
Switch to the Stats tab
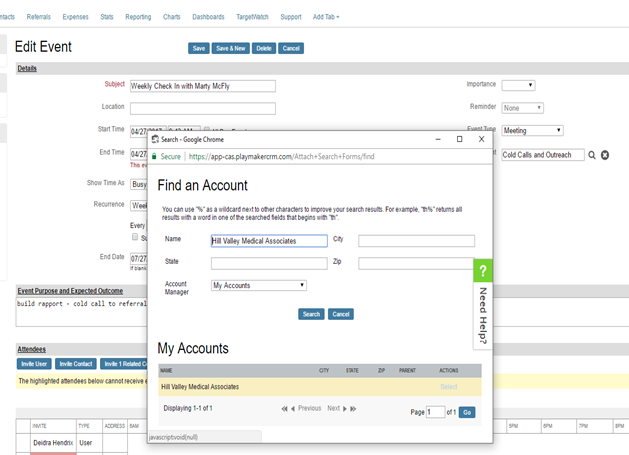point(107,17)
